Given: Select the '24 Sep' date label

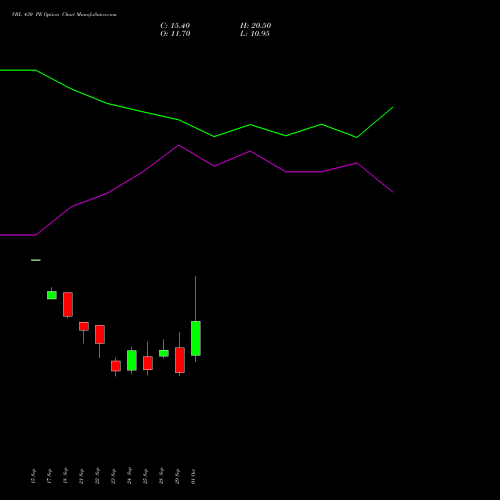Looking at the screenshot, I should point(129,476).
